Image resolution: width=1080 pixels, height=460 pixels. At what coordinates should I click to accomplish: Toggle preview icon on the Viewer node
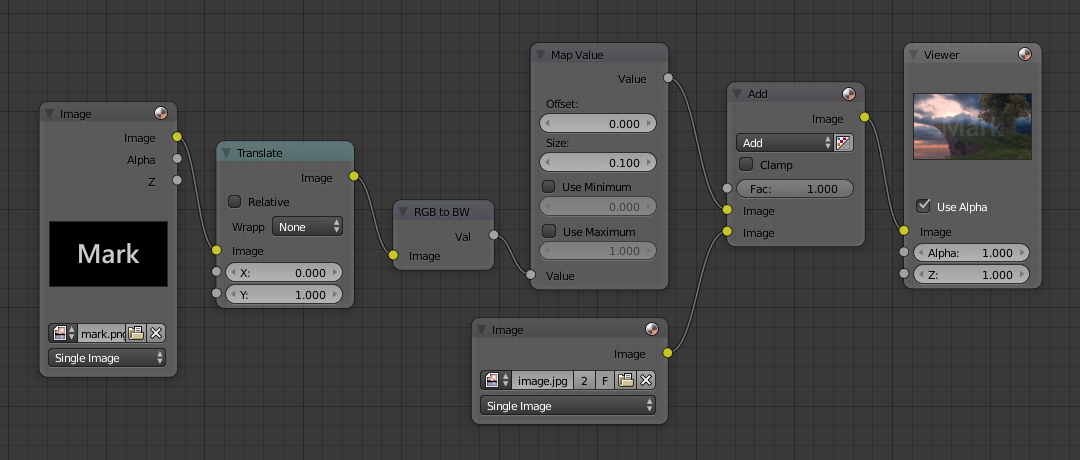pos(1025,54)
